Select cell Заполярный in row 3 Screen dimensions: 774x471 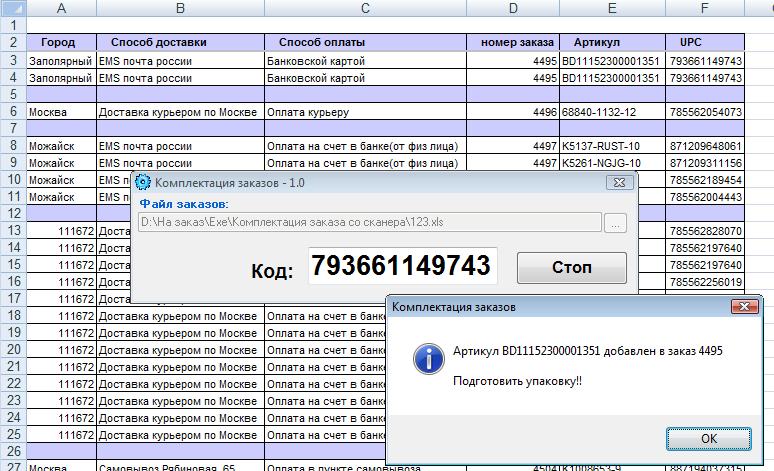click(61, 61)
